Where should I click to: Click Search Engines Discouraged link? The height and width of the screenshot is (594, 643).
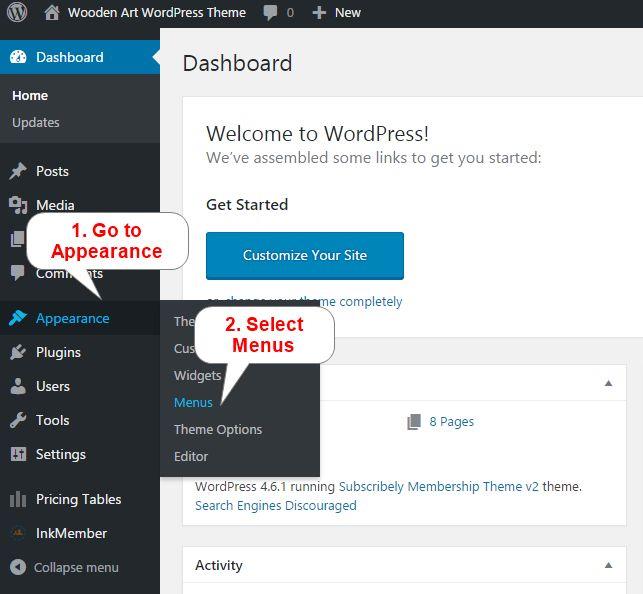point(276,505)
